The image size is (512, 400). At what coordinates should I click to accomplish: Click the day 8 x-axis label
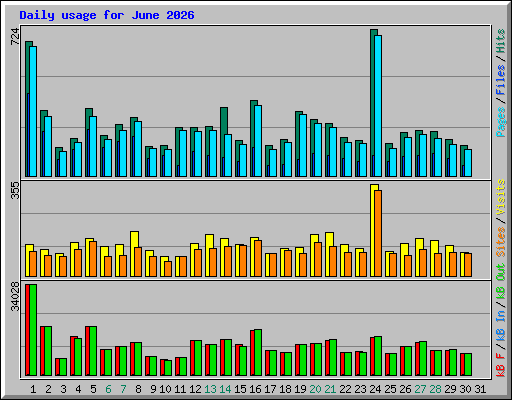(138, 389)
